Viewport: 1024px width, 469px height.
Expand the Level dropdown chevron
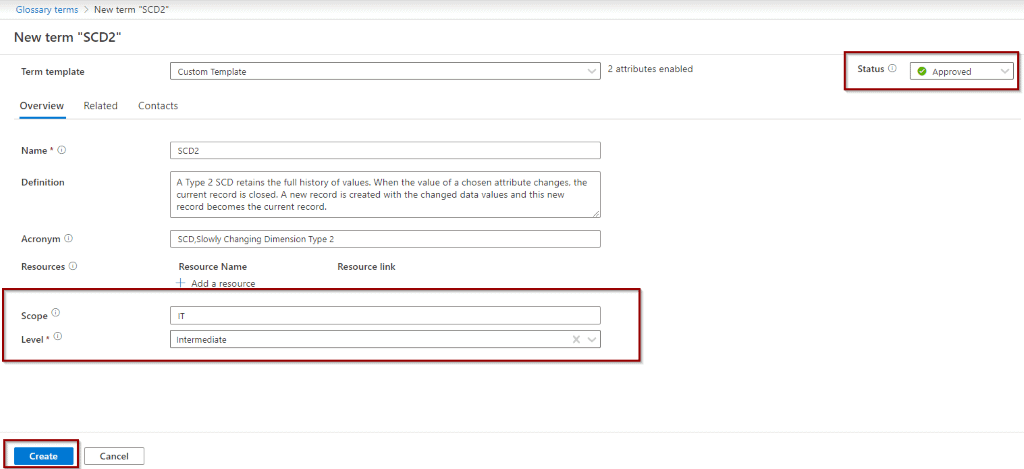[x=592, y=339]
